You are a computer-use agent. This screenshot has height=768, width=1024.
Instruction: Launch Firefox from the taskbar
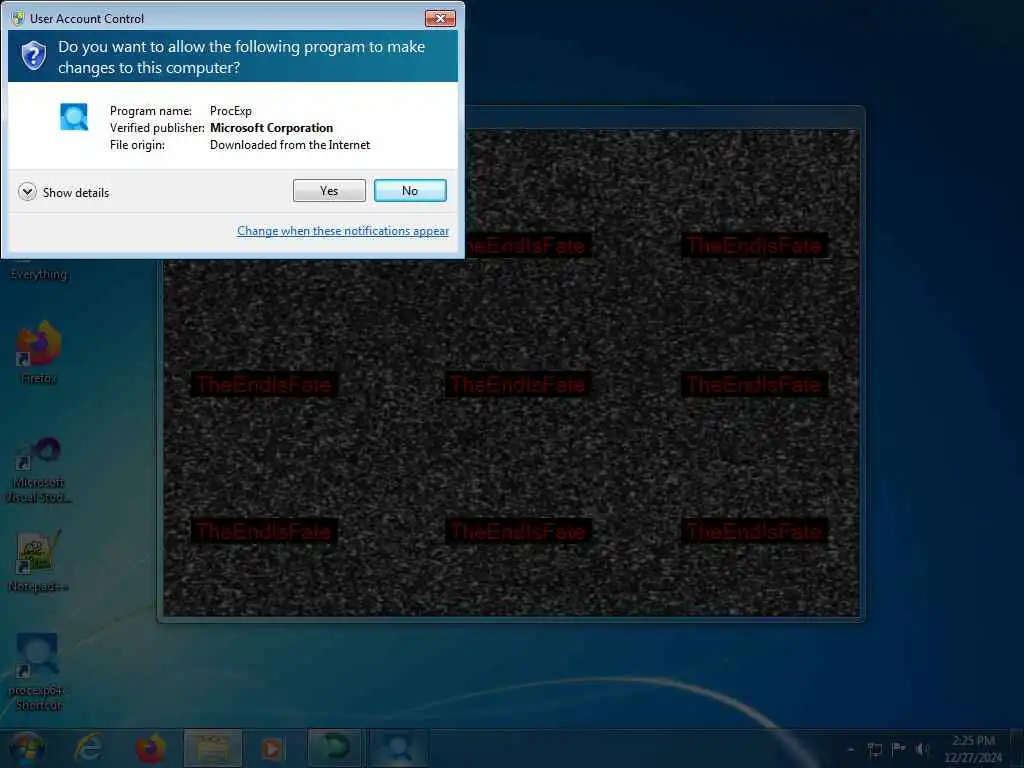[150, 748]
